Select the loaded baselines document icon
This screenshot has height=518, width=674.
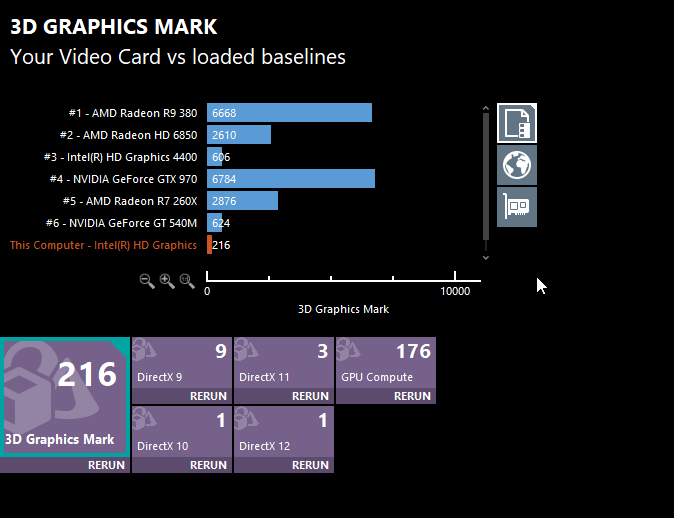click(x=517, y=123)
